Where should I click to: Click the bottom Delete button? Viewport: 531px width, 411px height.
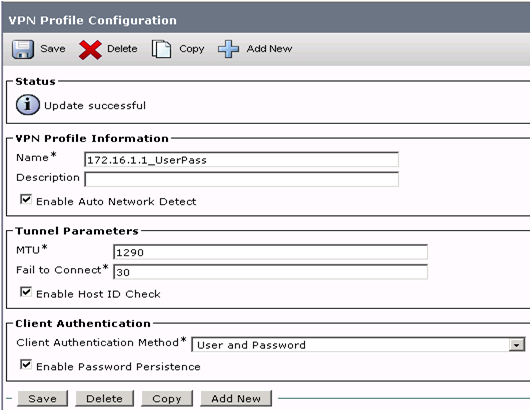point(105,398)
